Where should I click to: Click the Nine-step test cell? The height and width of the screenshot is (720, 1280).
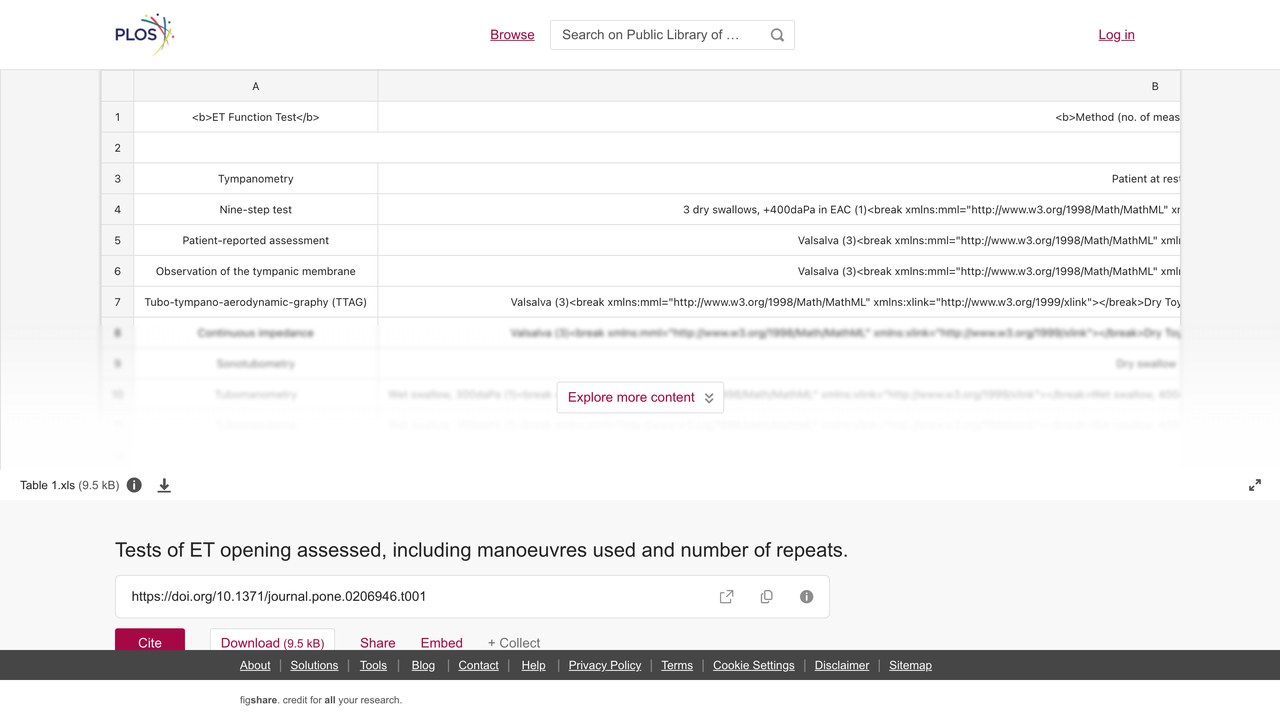click(x=256, y=210)
